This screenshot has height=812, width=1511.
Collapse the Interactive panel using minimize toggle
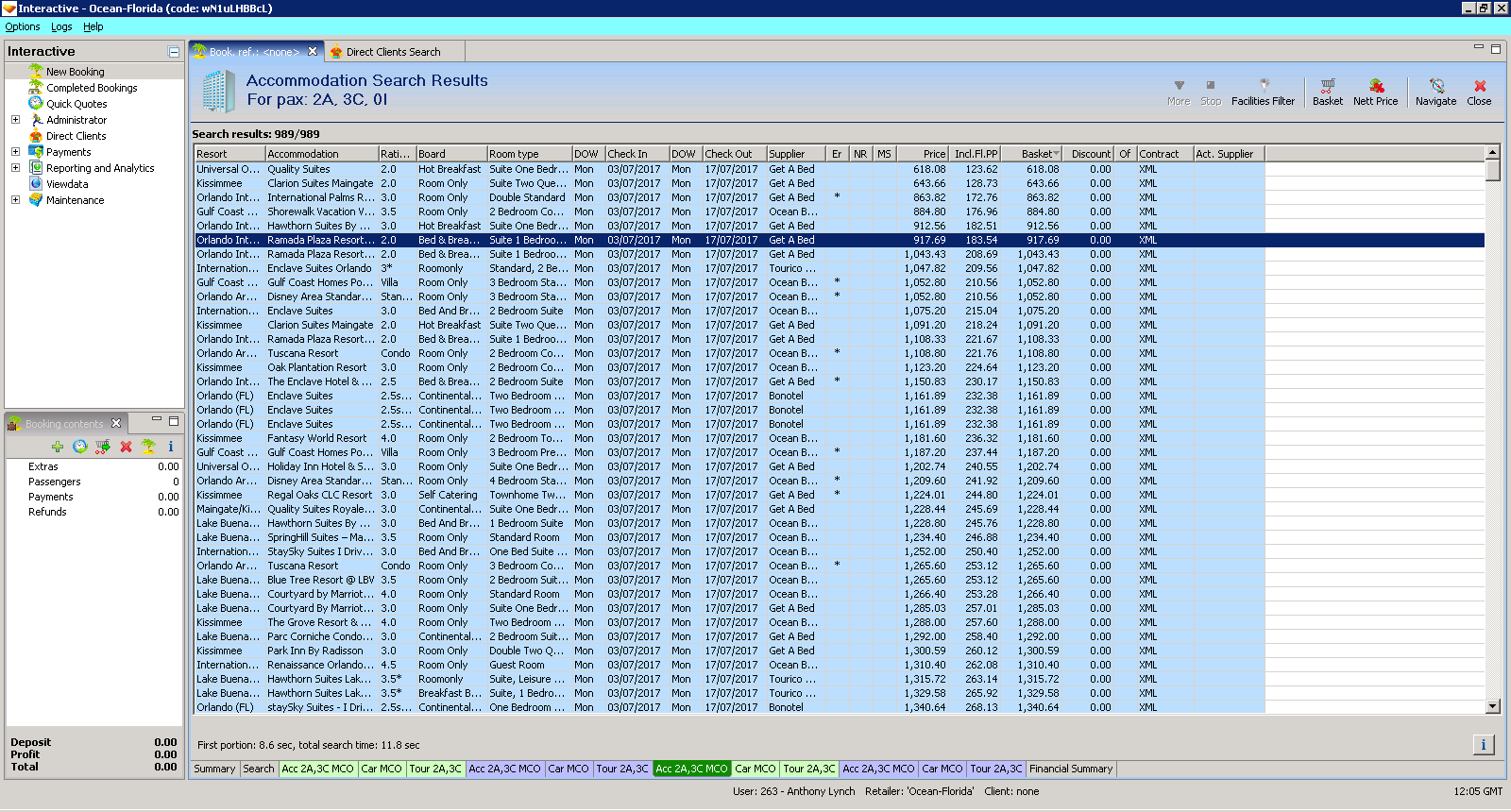[174, 52]
